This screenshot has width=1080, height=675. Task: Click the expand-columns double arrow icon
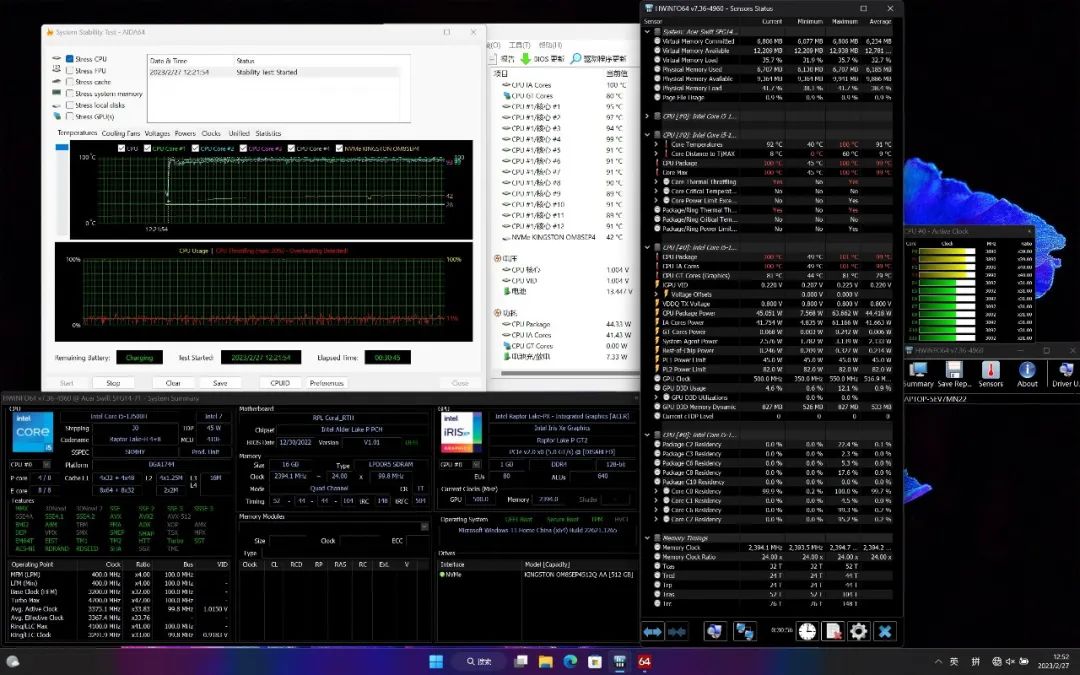[653, 631]
